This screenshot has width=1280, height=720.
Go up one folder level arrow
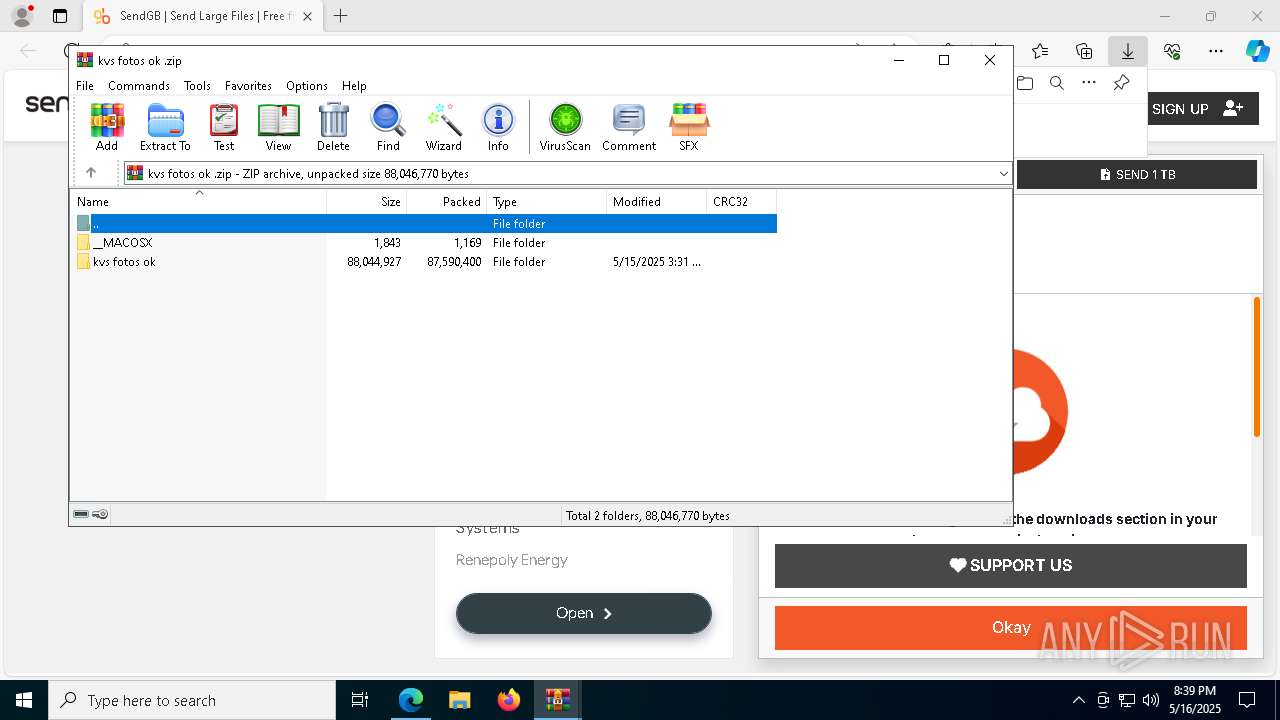[91, 173]
